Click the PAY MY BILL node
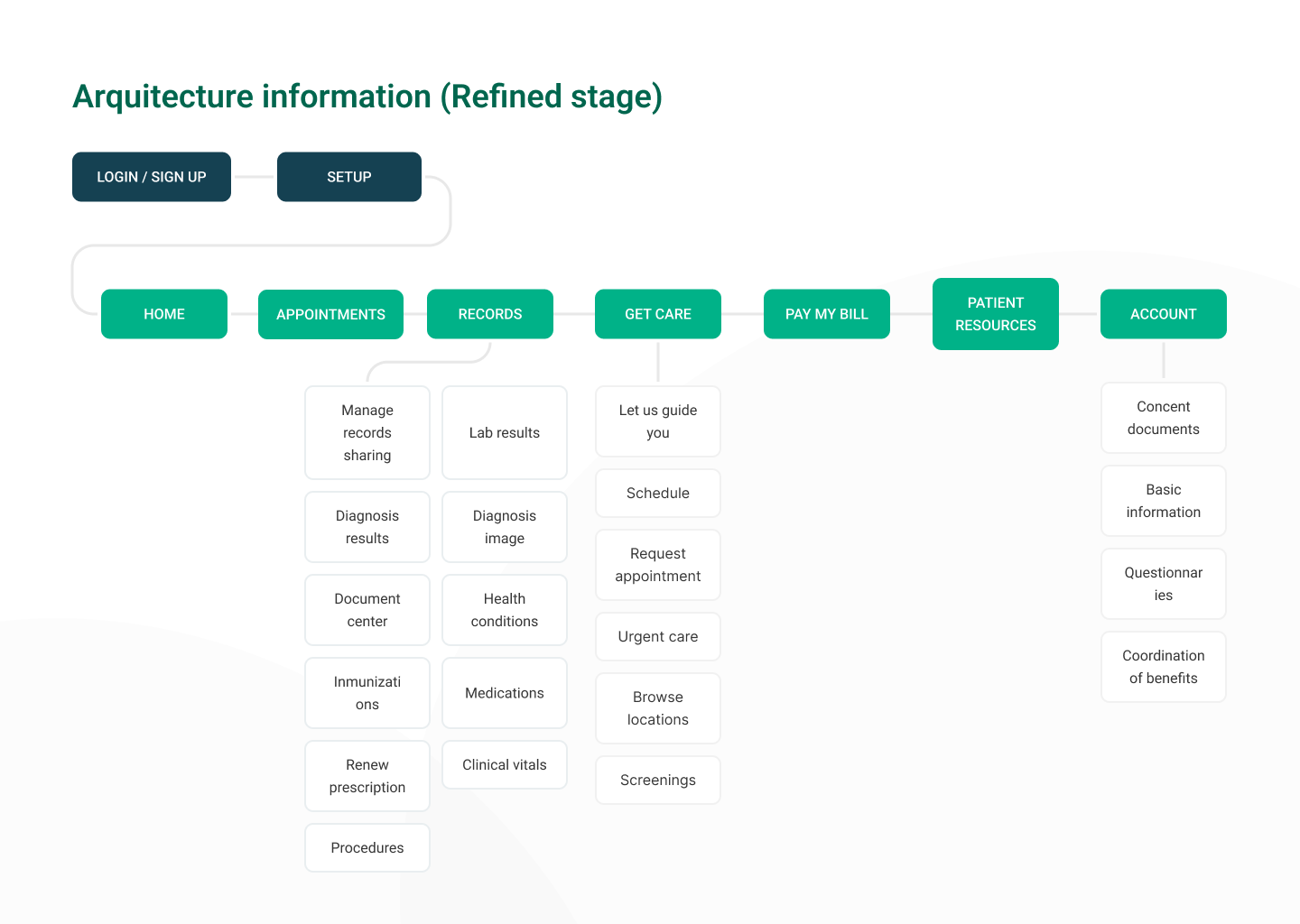The height and width of the screenshot is (924, 1300). [827, 314]
